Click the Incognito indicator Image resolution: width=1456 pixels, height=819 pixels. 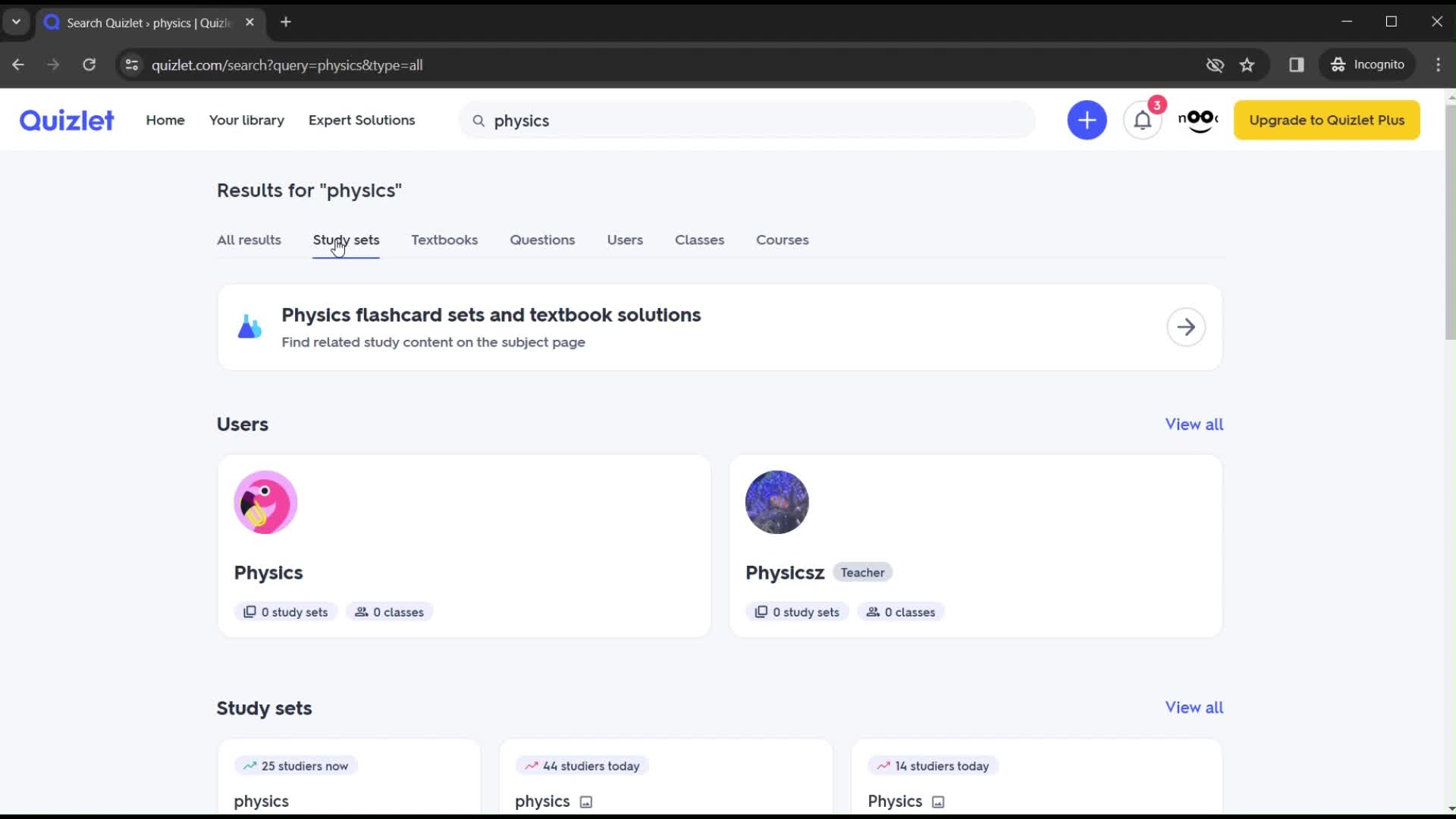pyautogui.click(x=1367, y=64)
